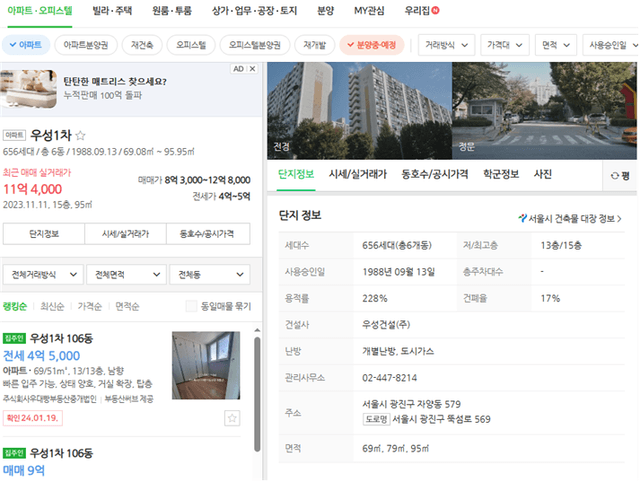Switch to the 동호수/공시가격 tab in detail panel
Image resolution: width=640 pixels, height=482 pixels.
click(x=435, y=175)
